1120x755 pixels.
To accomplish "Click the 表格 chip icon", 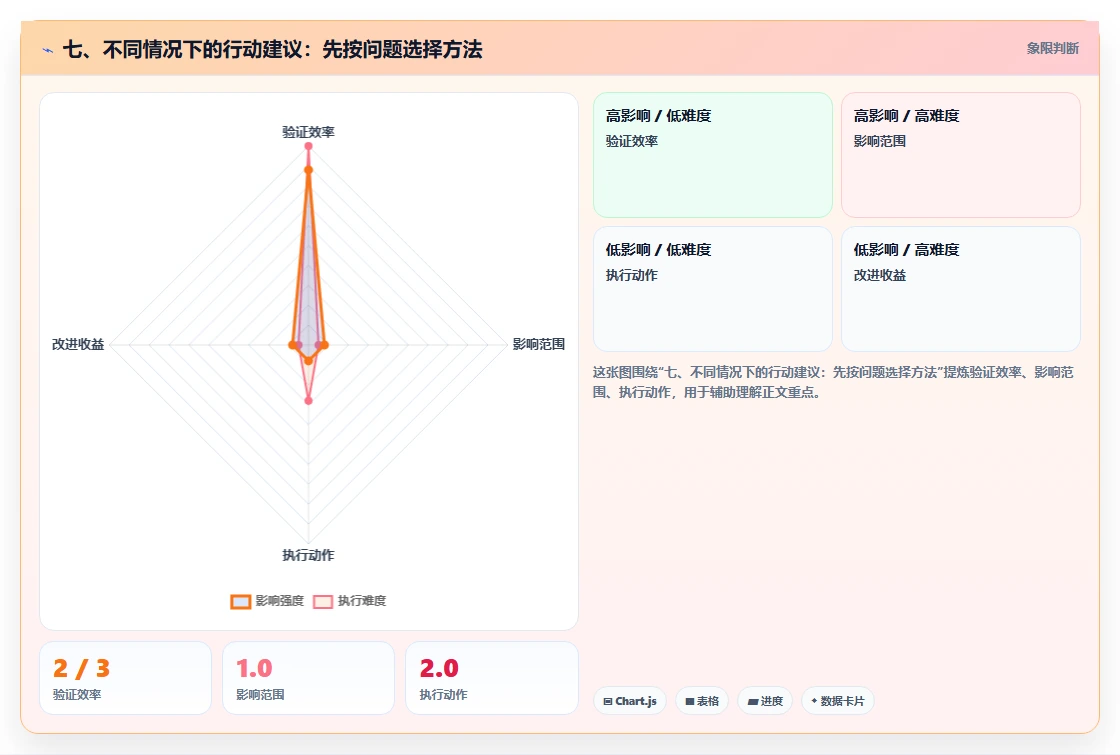I will pyautogui.click(x=690, y=701).
